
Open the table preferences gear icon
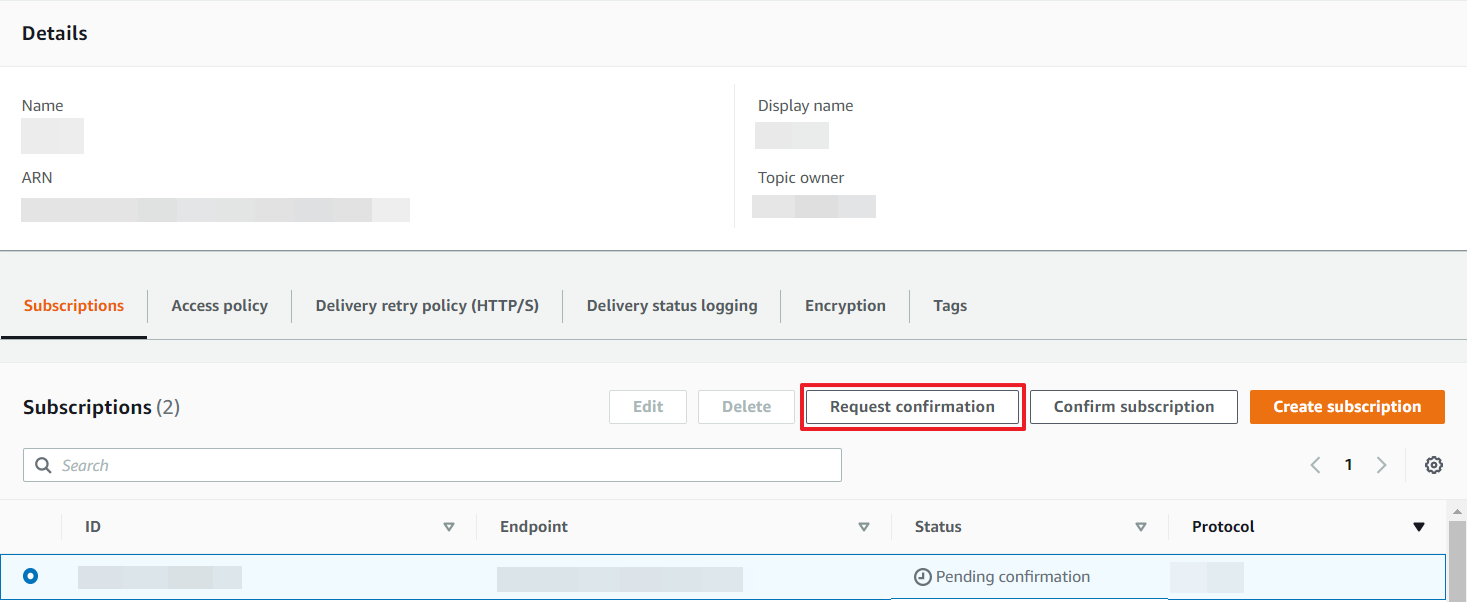coord(1433,465)
